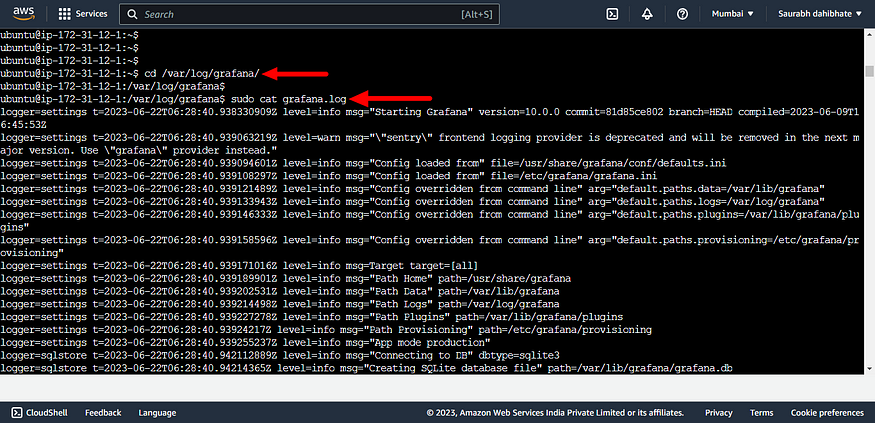The height and width of the screenshot is (423, 875).
Task: Open the Terms link
Action: [762, 413]
